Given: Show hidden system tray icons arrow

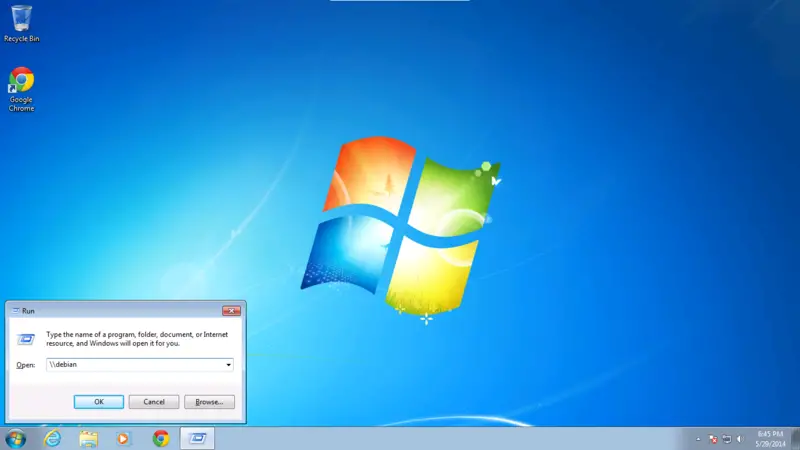Looking at the screenshot, I should [698, 439].
